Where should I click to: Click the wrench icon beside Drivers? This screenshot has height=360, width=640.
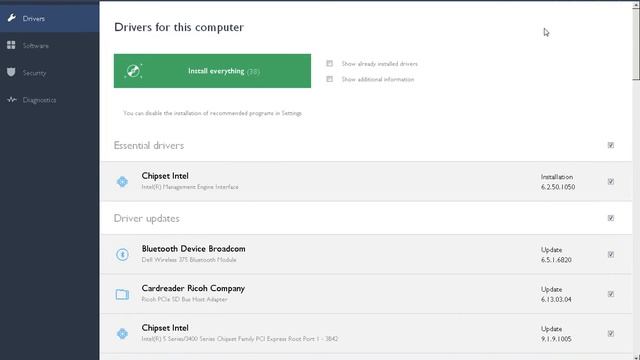pyautogui.click(x=11, y=18)
